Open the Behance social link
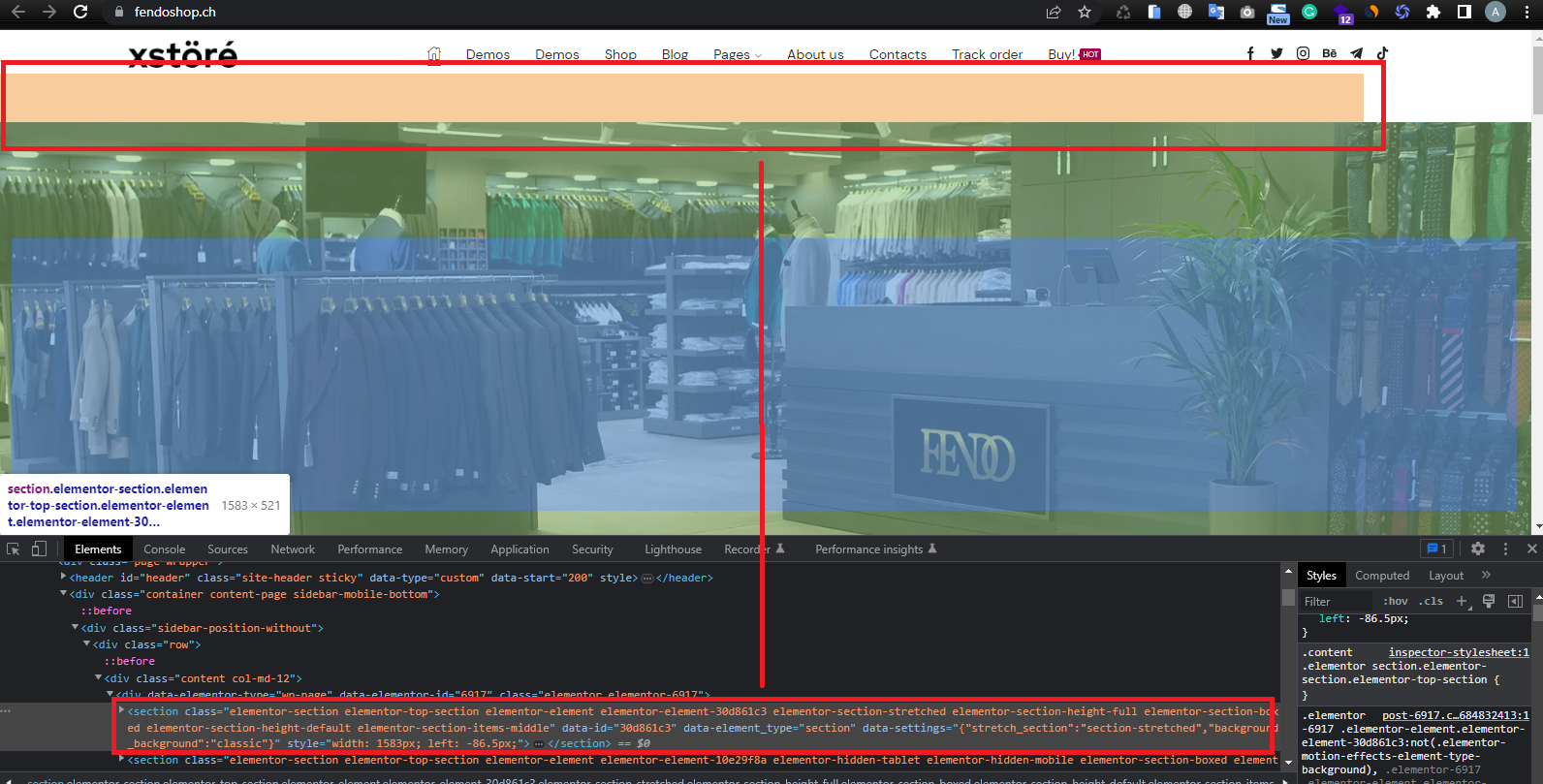Viewport: 1543px width, 784px height. [1330, 53]
